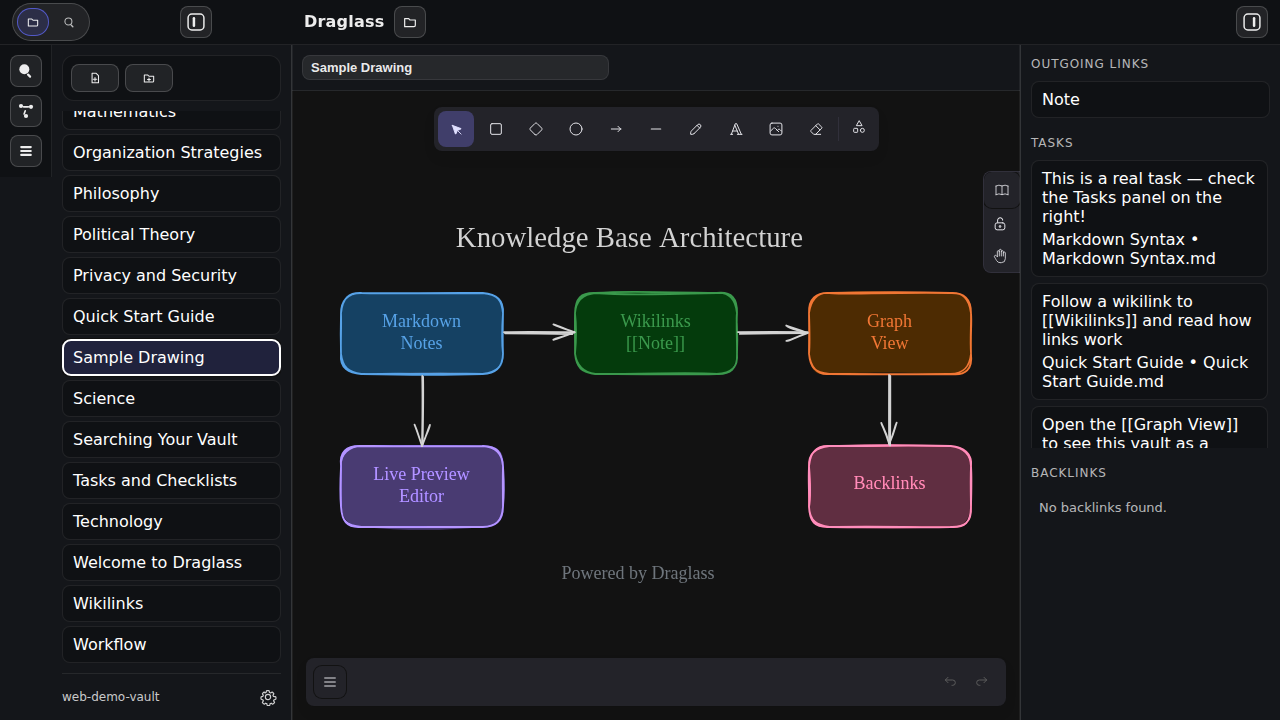
Task: Create a new folder
Action: pos(149,78)
